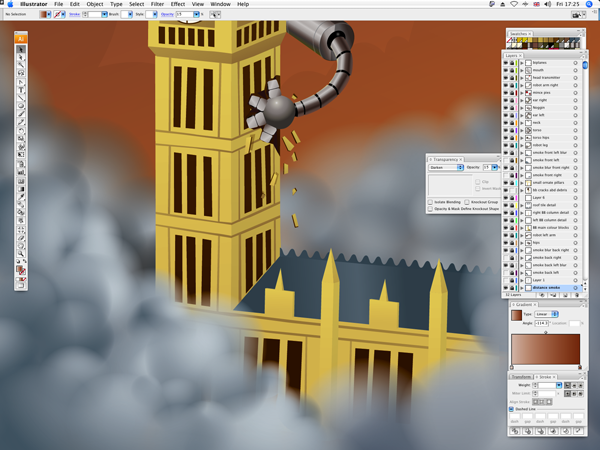The width and height of the screenshot is (600, 450).
Task: Select the Pen tool
Action: (x=21, y=82)
